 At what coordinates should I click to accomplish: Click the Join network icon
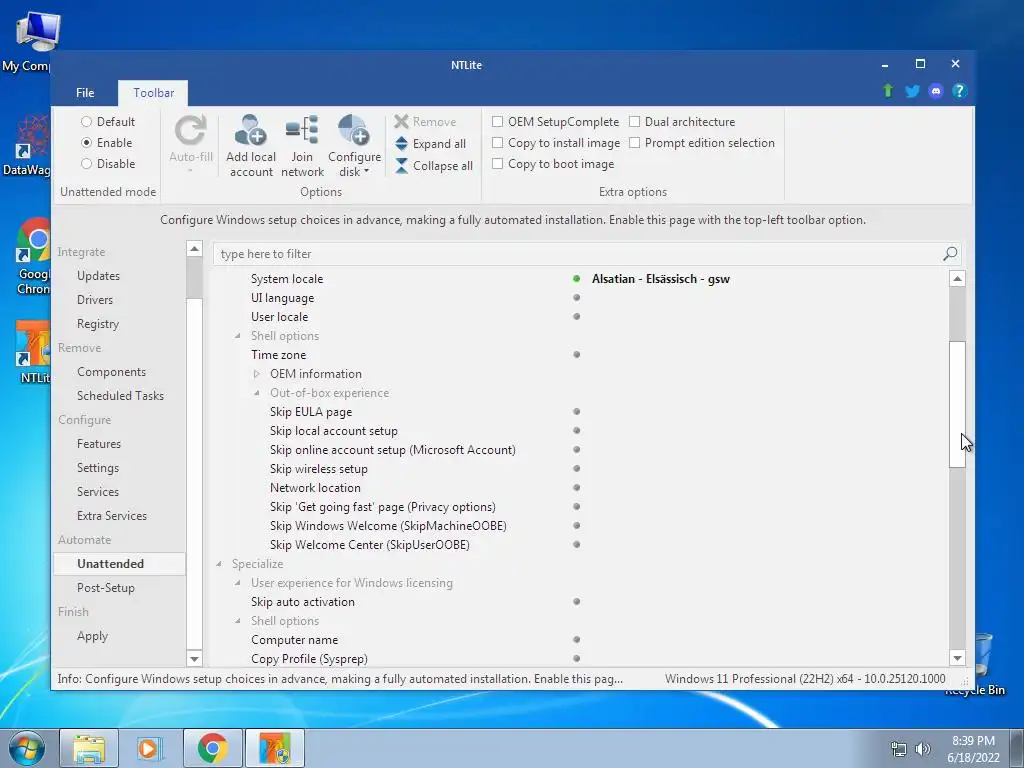302,130
